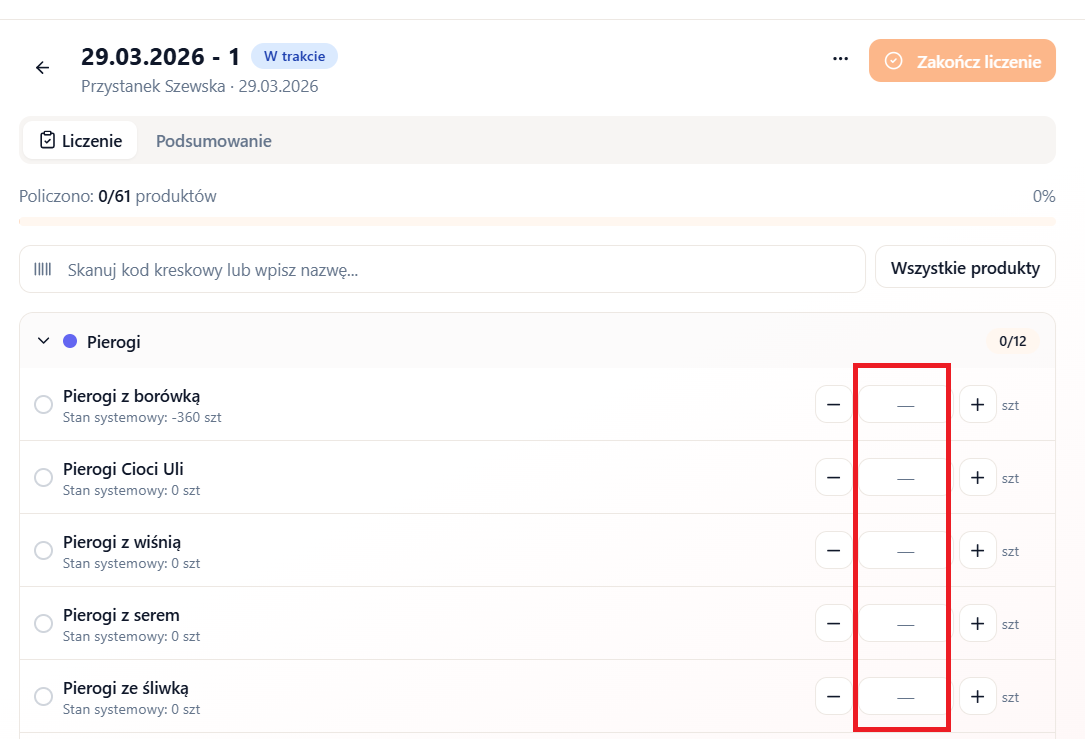Screen dimensions: 1085x739
Task: Click the Zakończ liczenie button
Action: (x=962, y=61)
